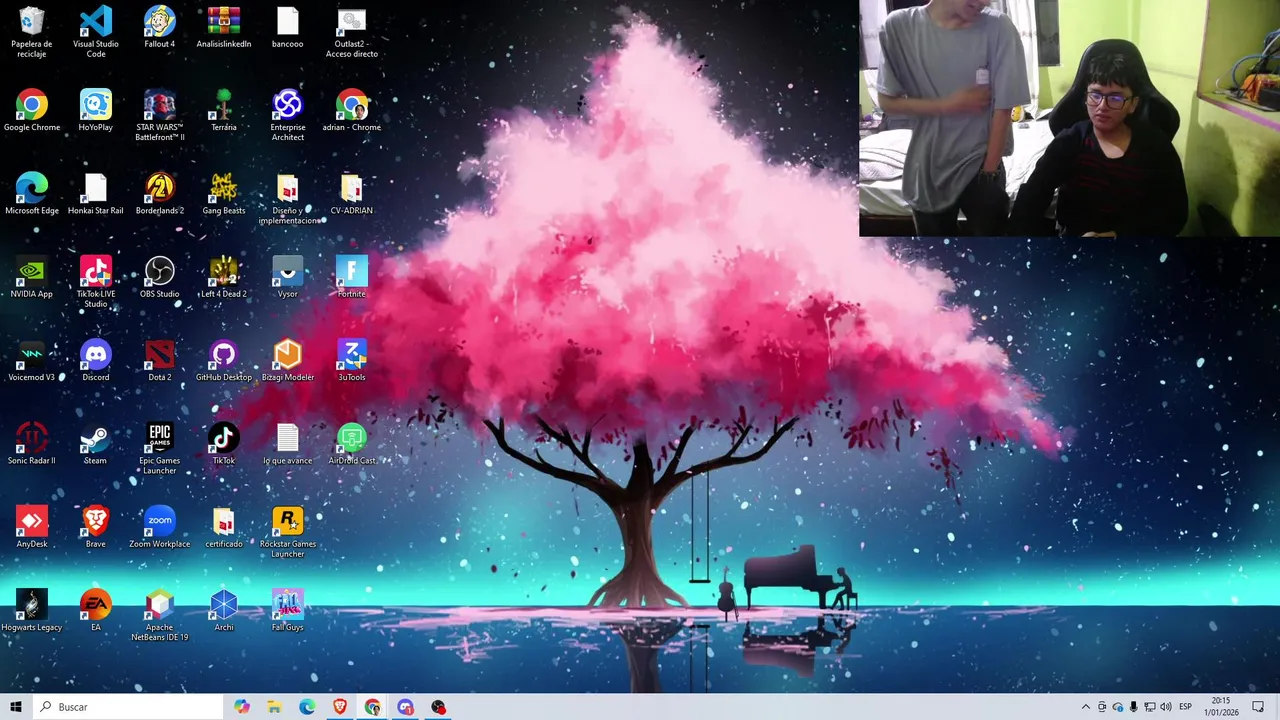1280x720 pixels.
Task: Select the Fortnite desktop icon
Action: click(351, 271)
